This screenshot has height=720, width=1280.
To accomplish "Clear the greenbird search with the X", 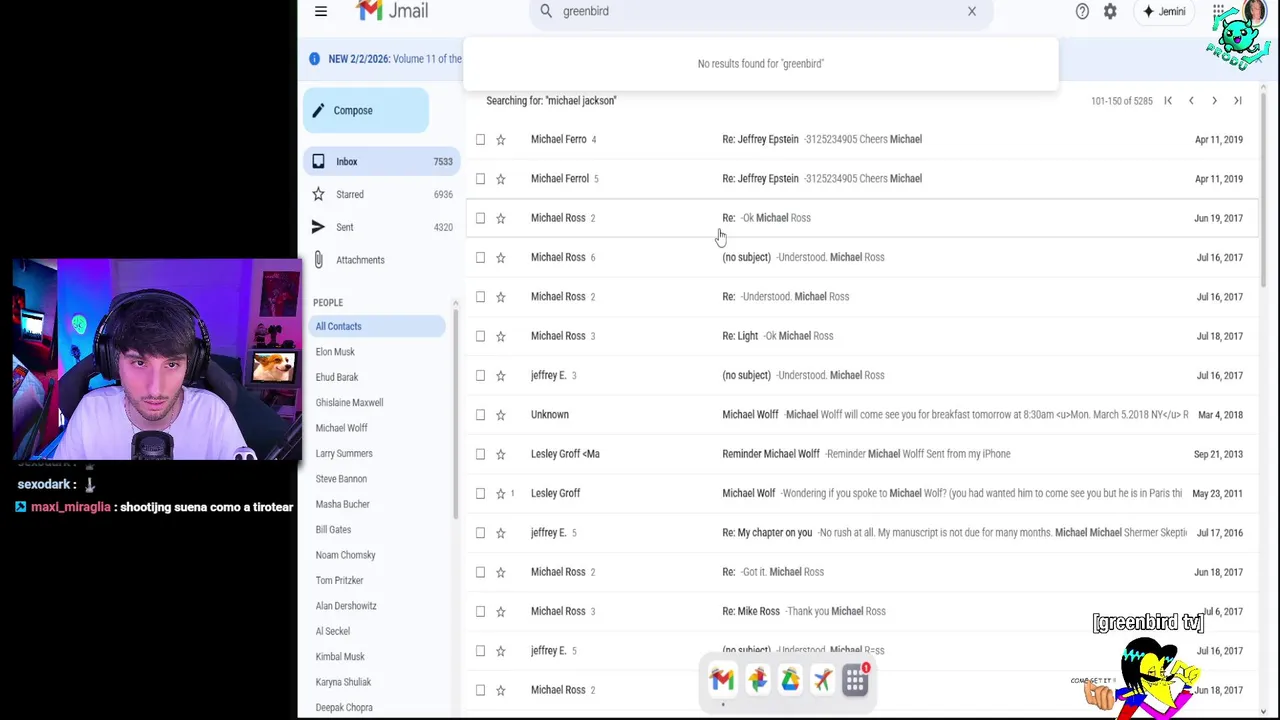I will pyautogui.click(x=971, y=11).
